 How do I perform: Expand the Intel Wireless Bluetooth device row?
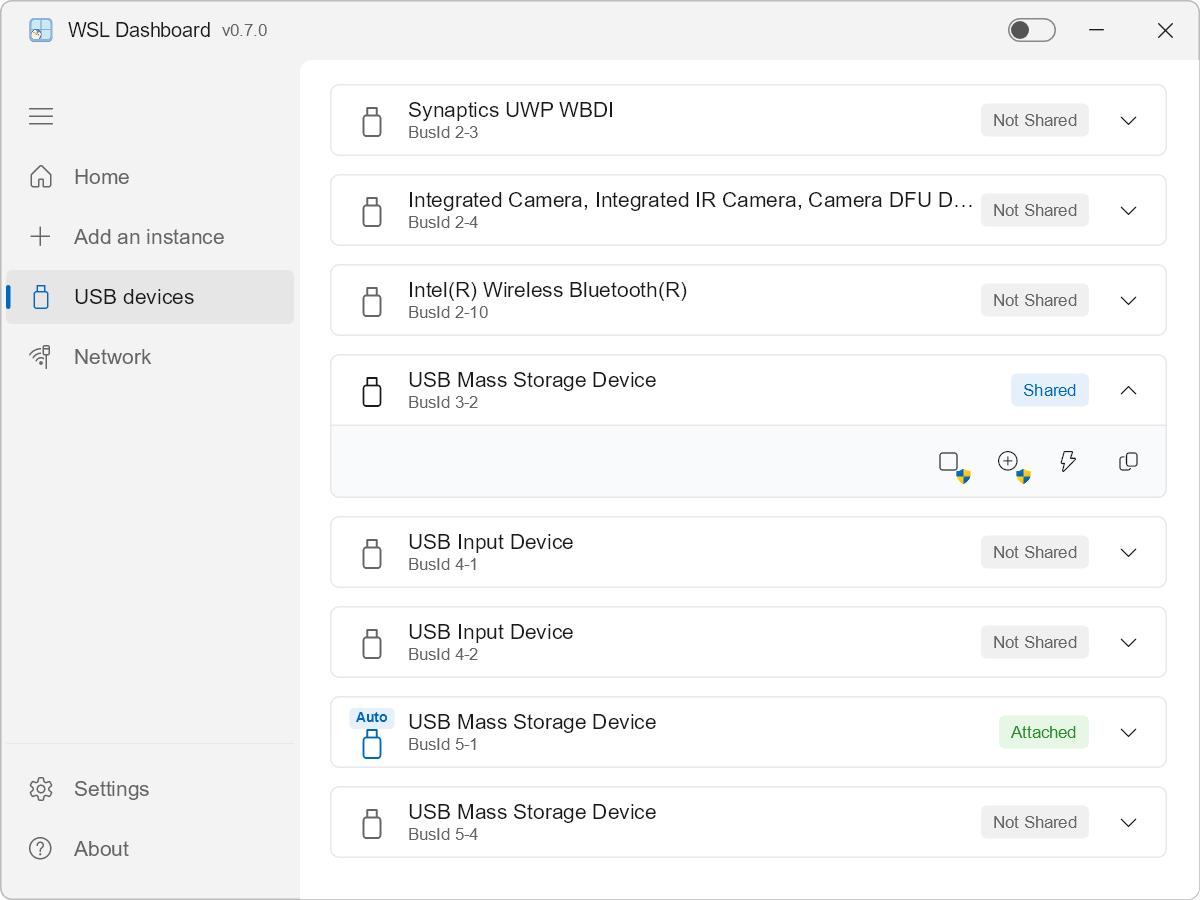1128,301
